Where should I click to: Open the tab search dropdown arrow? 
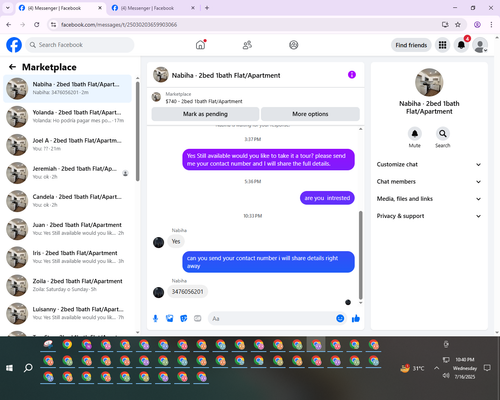coord(7,8)
